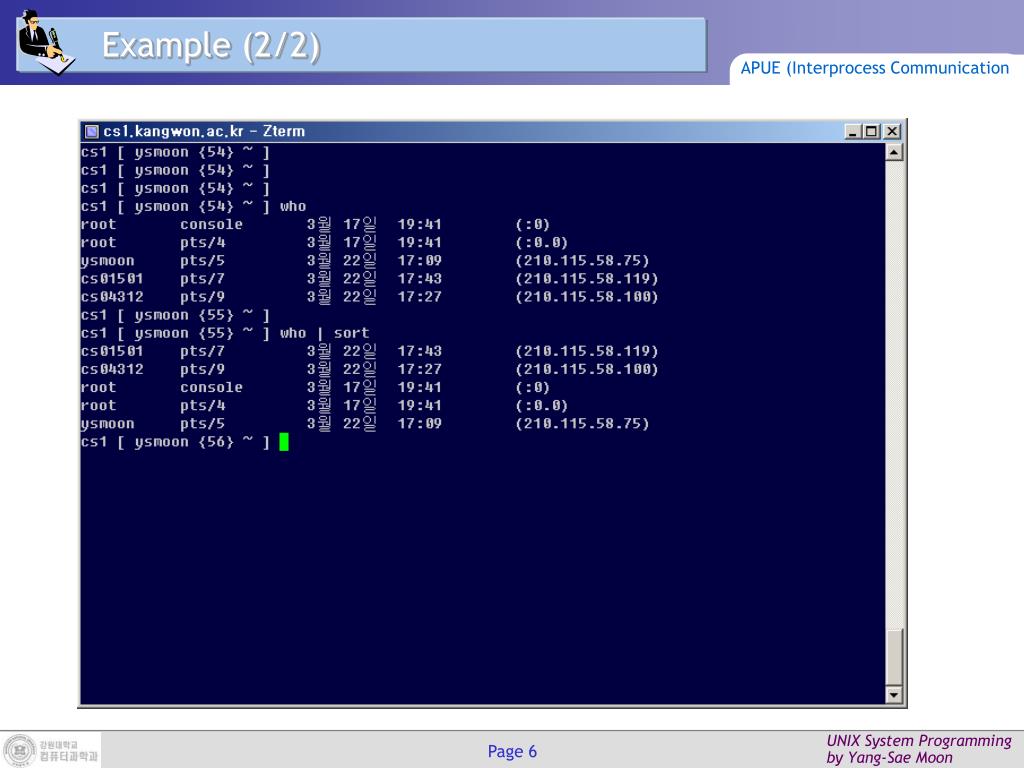
Task: Click '(210.115.58.119)' in sorted output
Action: tap(586, 351)
